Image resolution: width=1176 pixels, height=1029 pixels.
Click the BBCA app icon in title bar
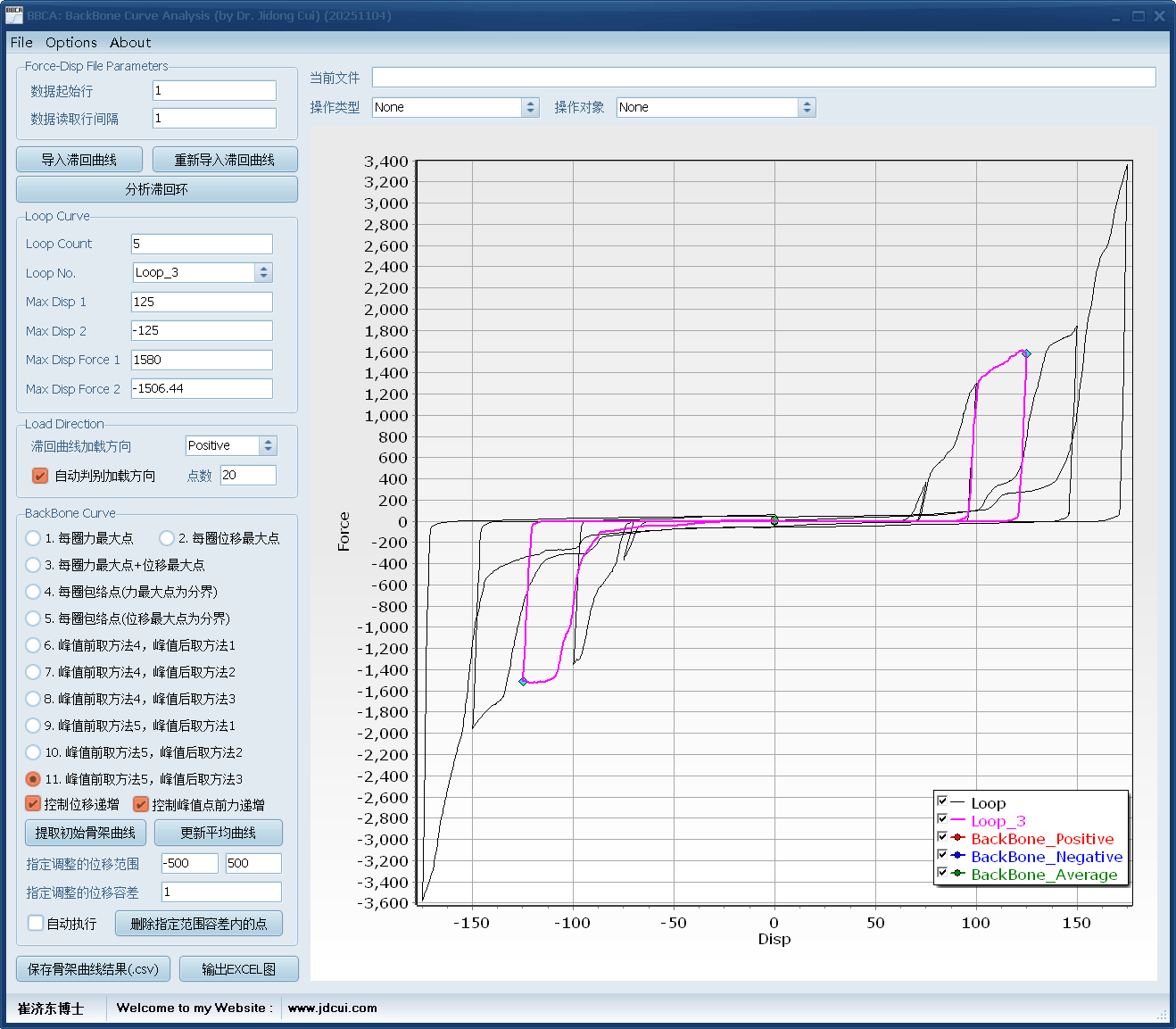(13, 15)
